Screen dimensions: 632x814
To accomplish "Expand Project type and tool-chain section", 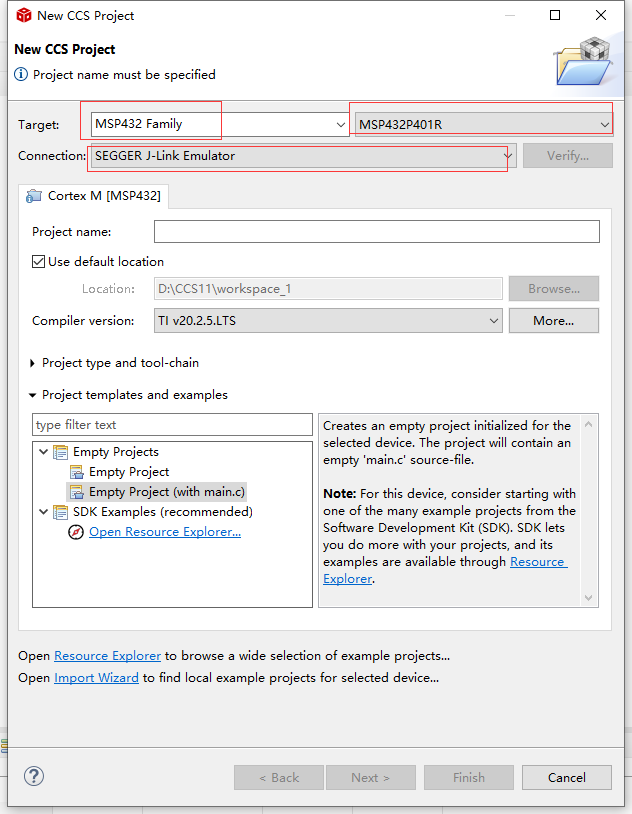I will 32,363.
